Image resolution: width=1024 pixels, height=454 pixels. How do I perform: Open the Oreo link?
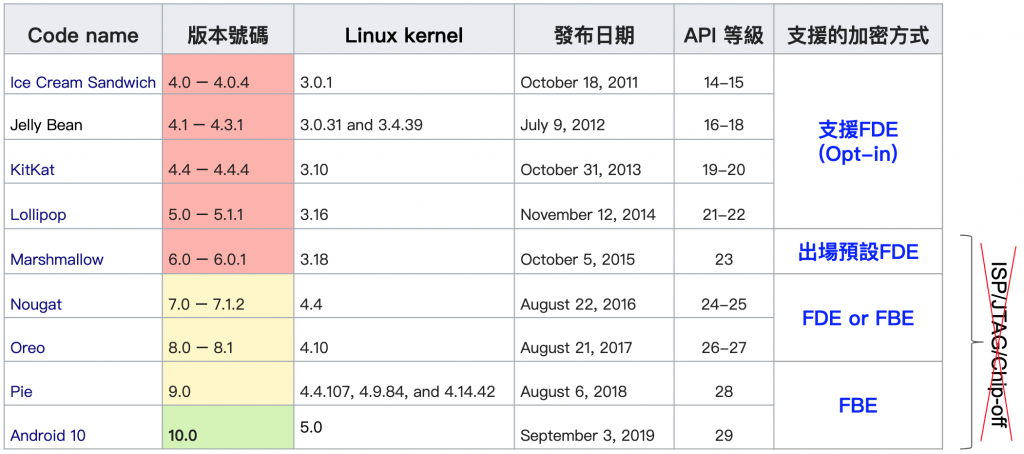coord(27,348)
